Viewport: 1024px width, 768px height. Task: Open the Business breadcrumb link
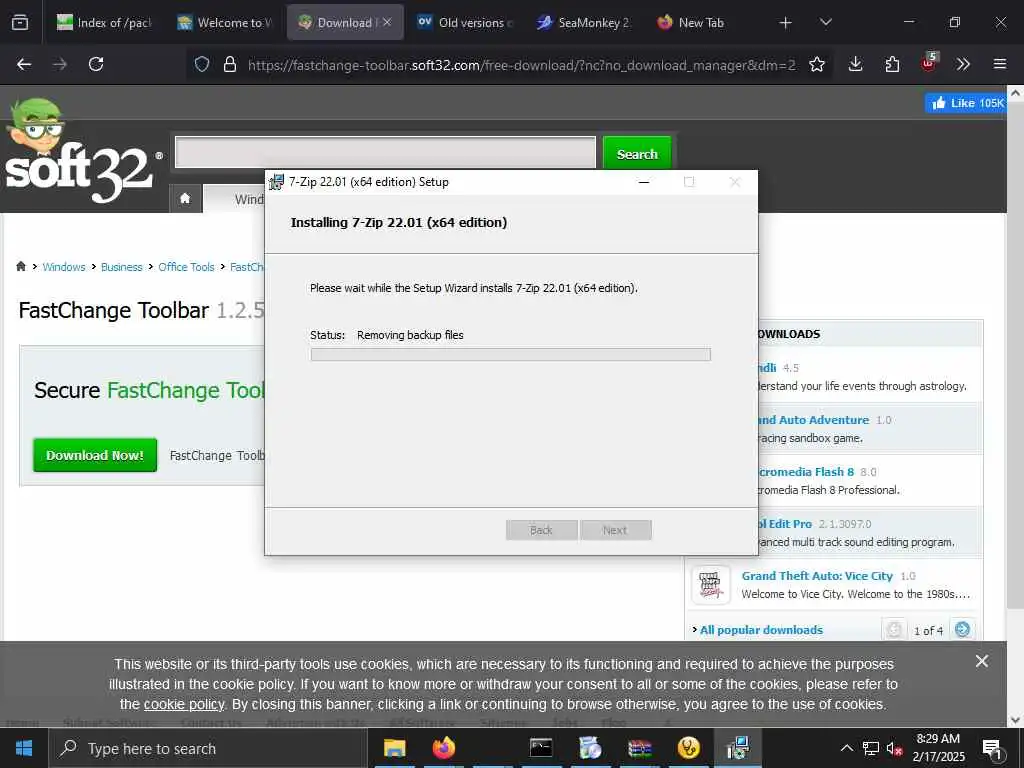(x=121, y=267)
